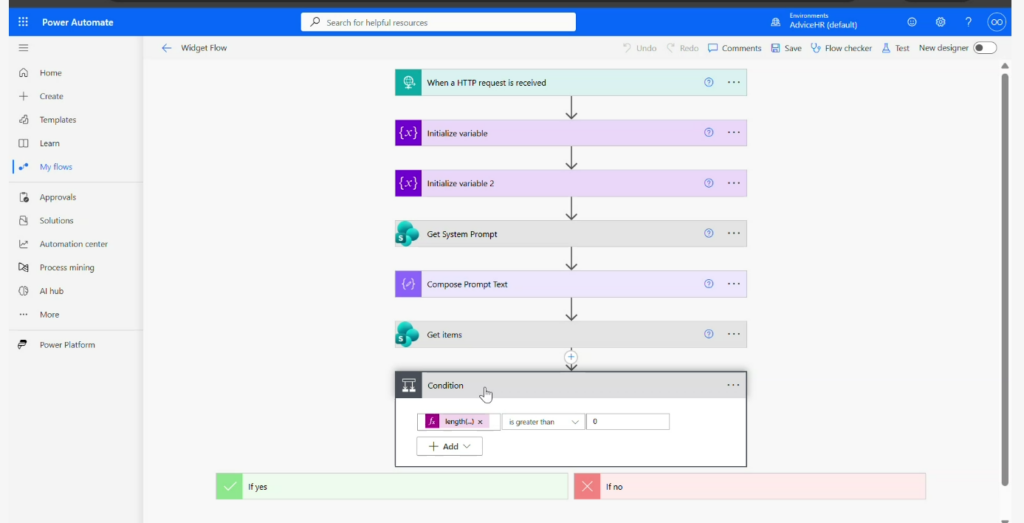Open the user account avatar
The height and width of the screenshot is (523, 1024).
[x=997, y=22]
